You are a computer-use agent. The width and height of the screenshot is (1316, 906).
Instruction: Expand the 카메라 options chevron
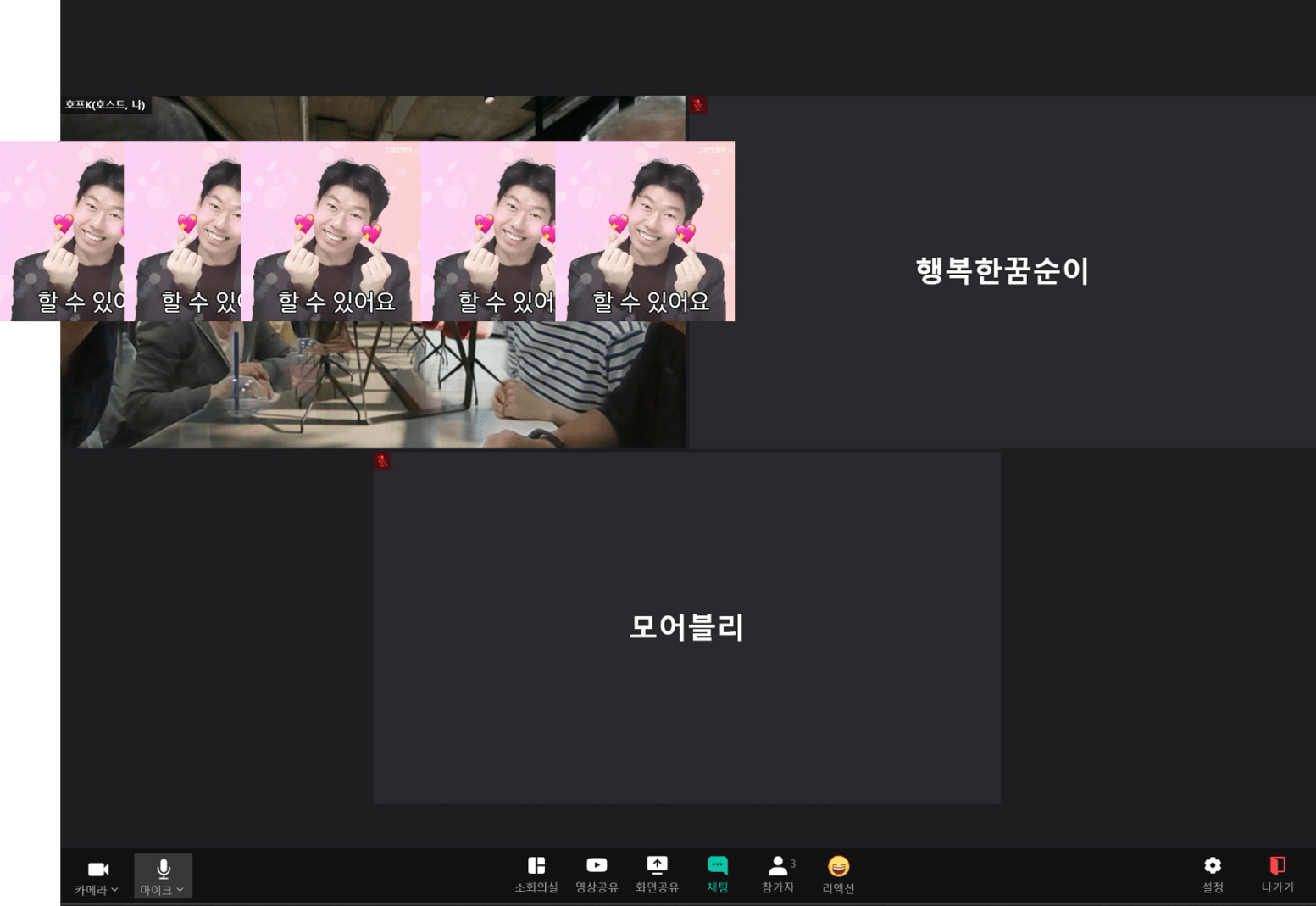(x=114, y=890)
